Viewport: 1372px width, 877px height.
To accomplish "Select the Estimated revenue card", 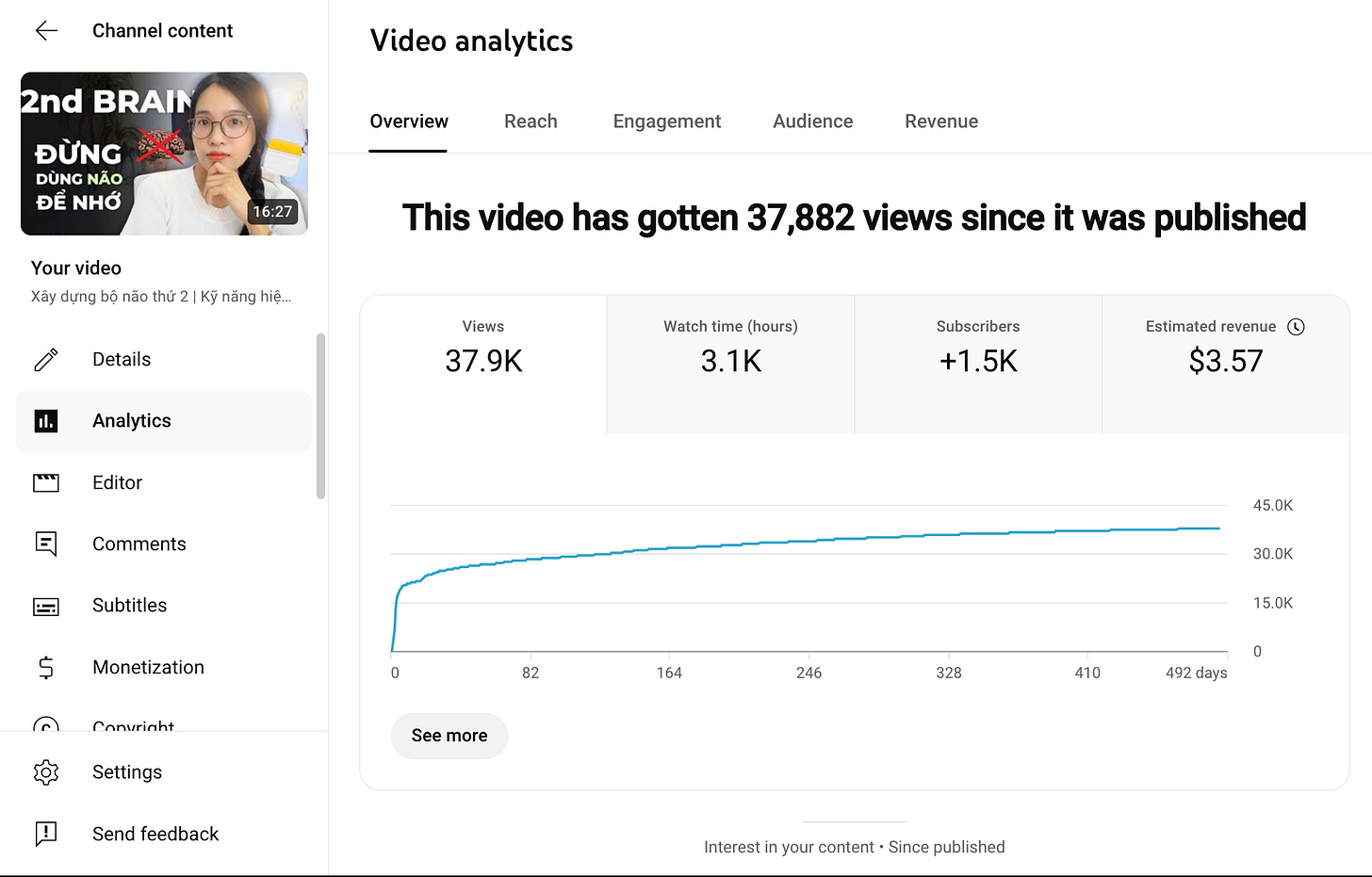I will tap(1225, 365).
